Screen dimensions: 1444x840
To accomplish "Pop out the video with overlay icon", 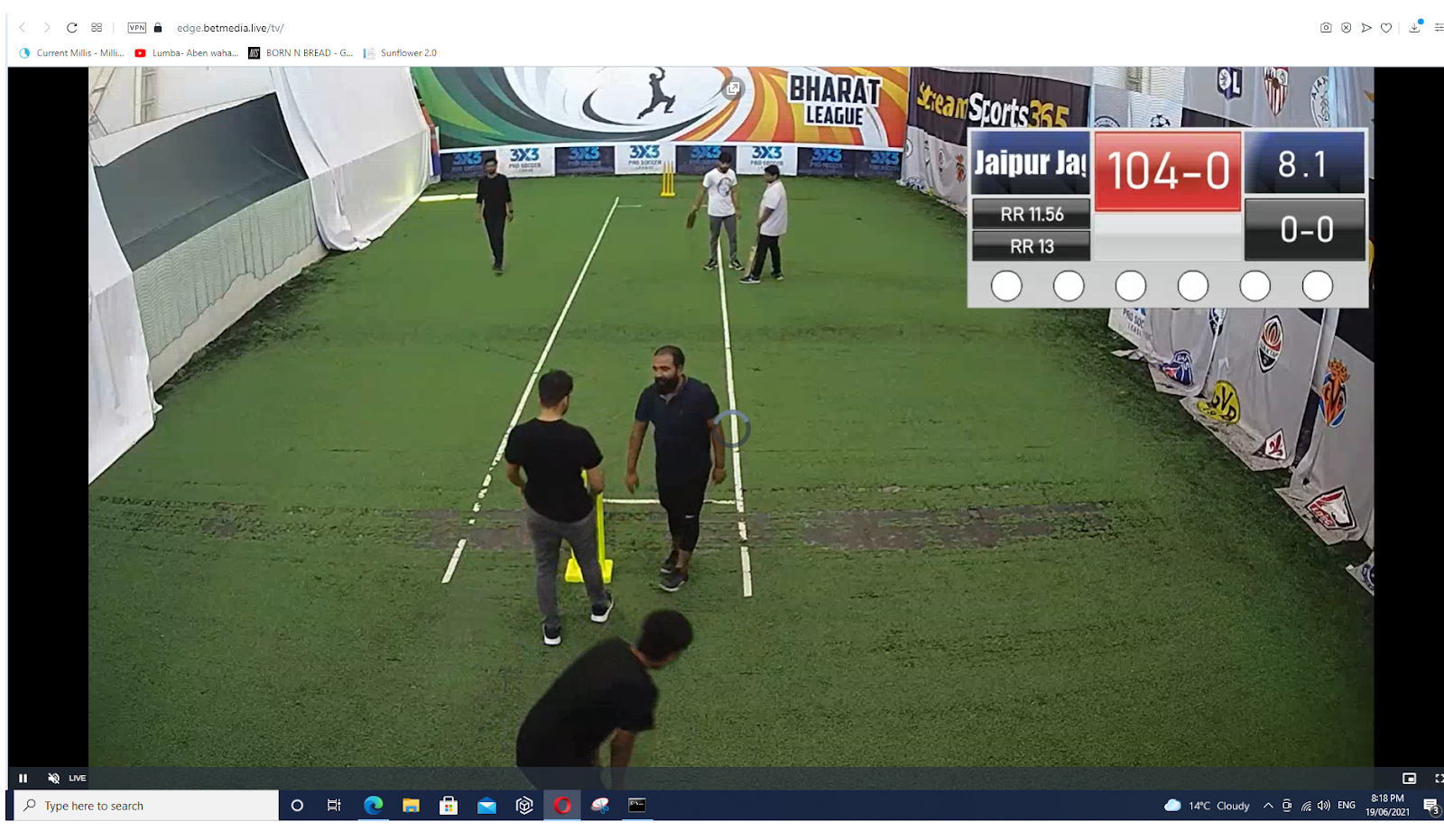I will click(x=733, y=88).
